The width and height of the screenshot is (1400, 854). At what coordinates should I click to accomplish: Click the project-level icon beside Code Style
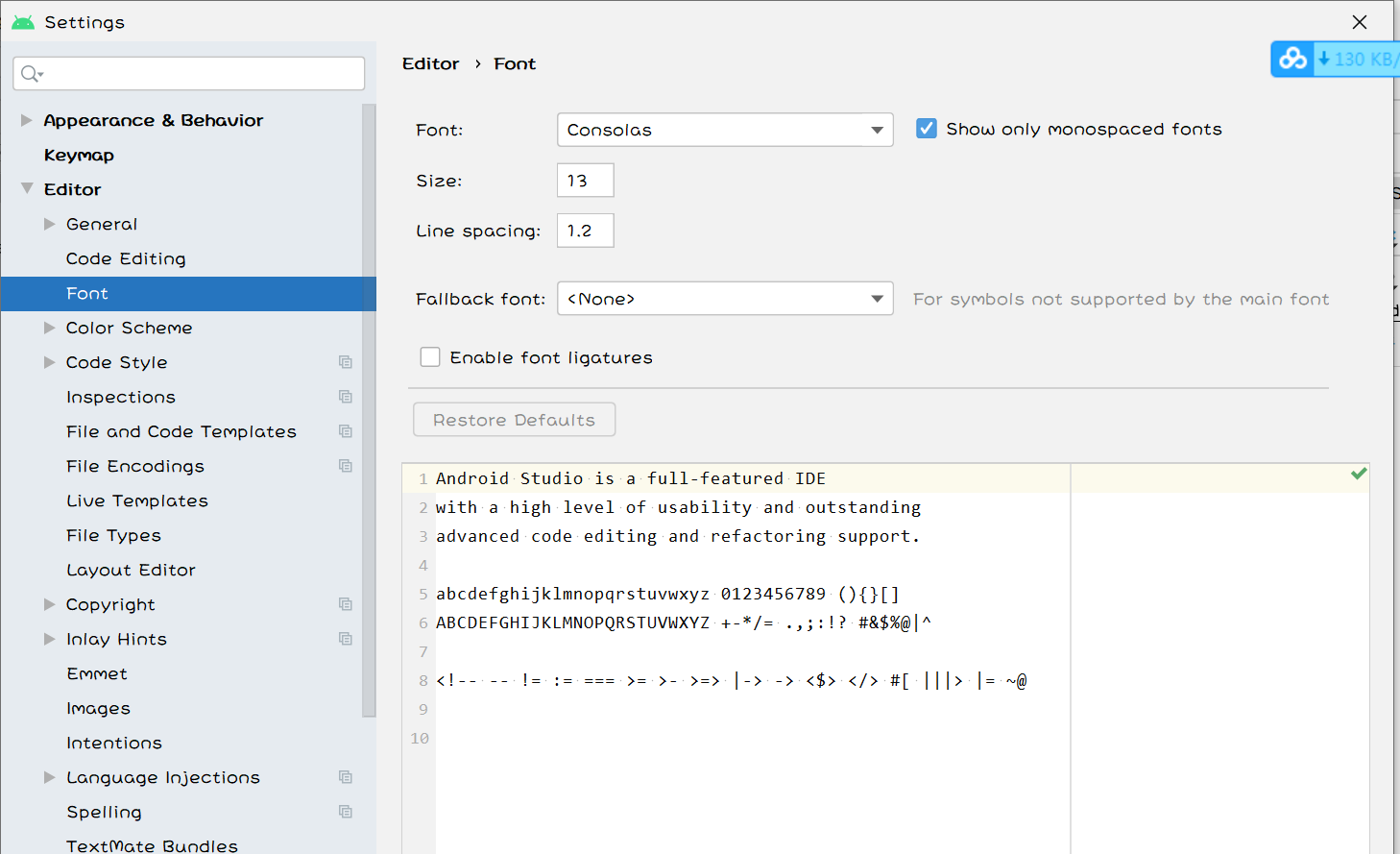tap(346, 362)
